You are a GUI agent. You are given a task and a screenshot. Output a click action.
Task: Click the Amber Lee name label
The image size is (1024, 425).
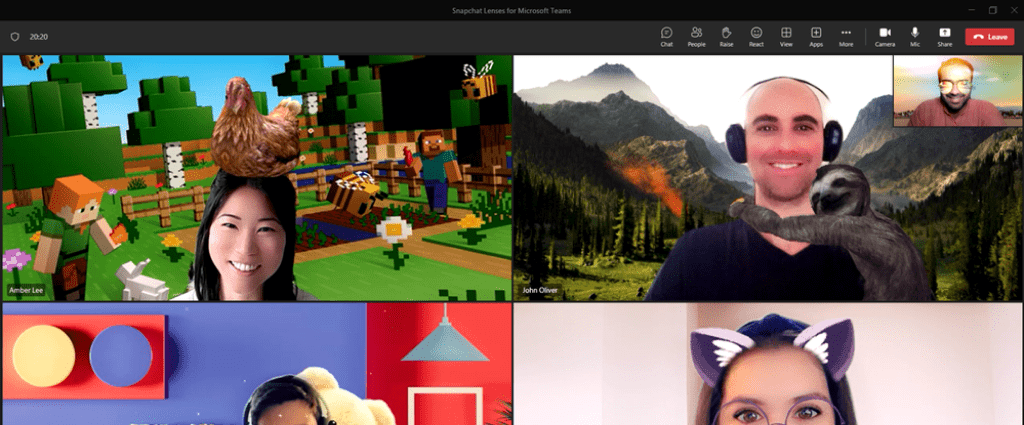[26, 290]
